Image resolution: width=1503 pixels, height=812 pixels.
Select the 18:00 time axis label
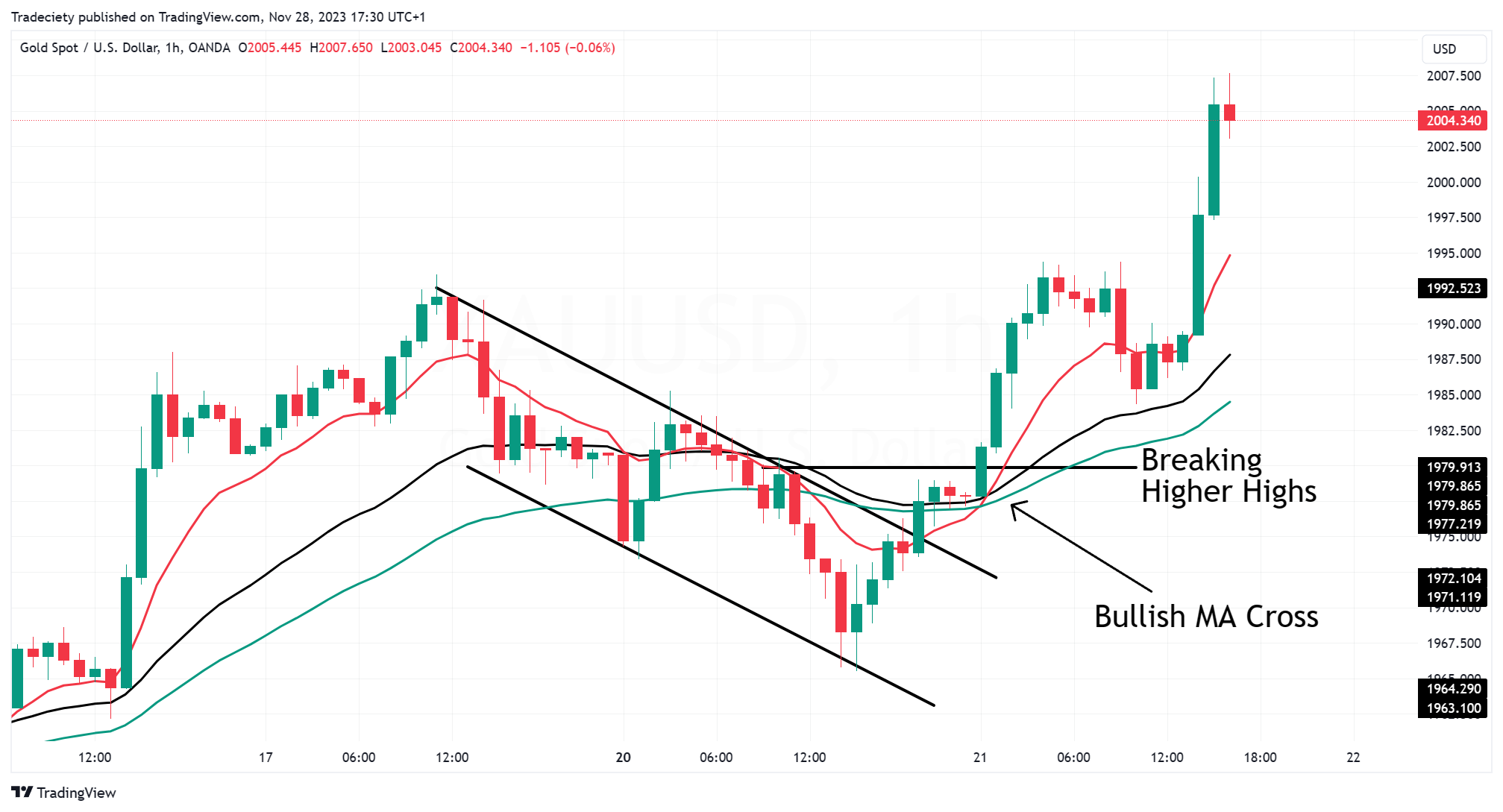(1260, 758)
